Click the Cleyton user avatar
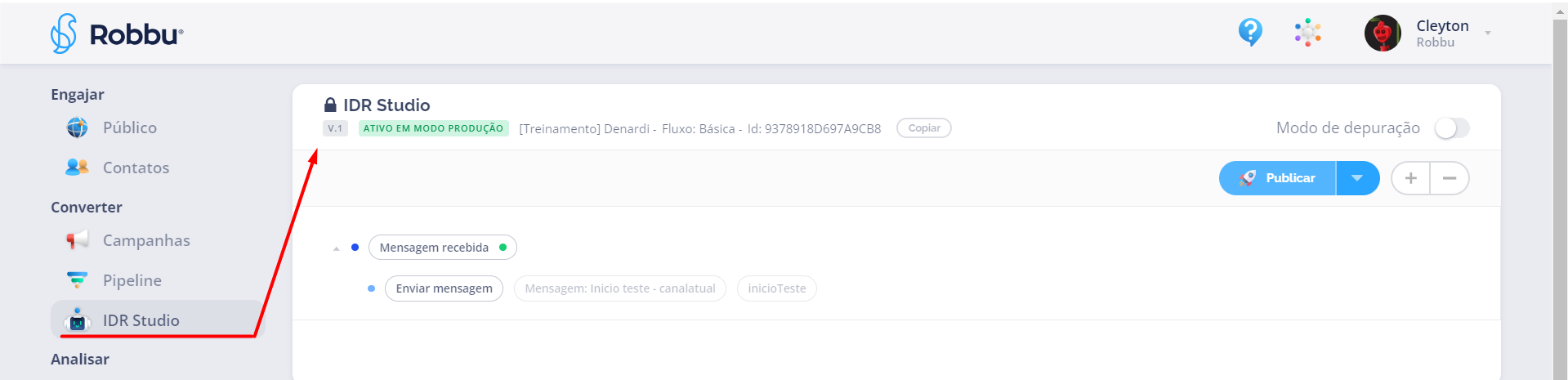The height and width of the screenshot is (380, 1568). pyautogui.click(x=1383, y=34)
